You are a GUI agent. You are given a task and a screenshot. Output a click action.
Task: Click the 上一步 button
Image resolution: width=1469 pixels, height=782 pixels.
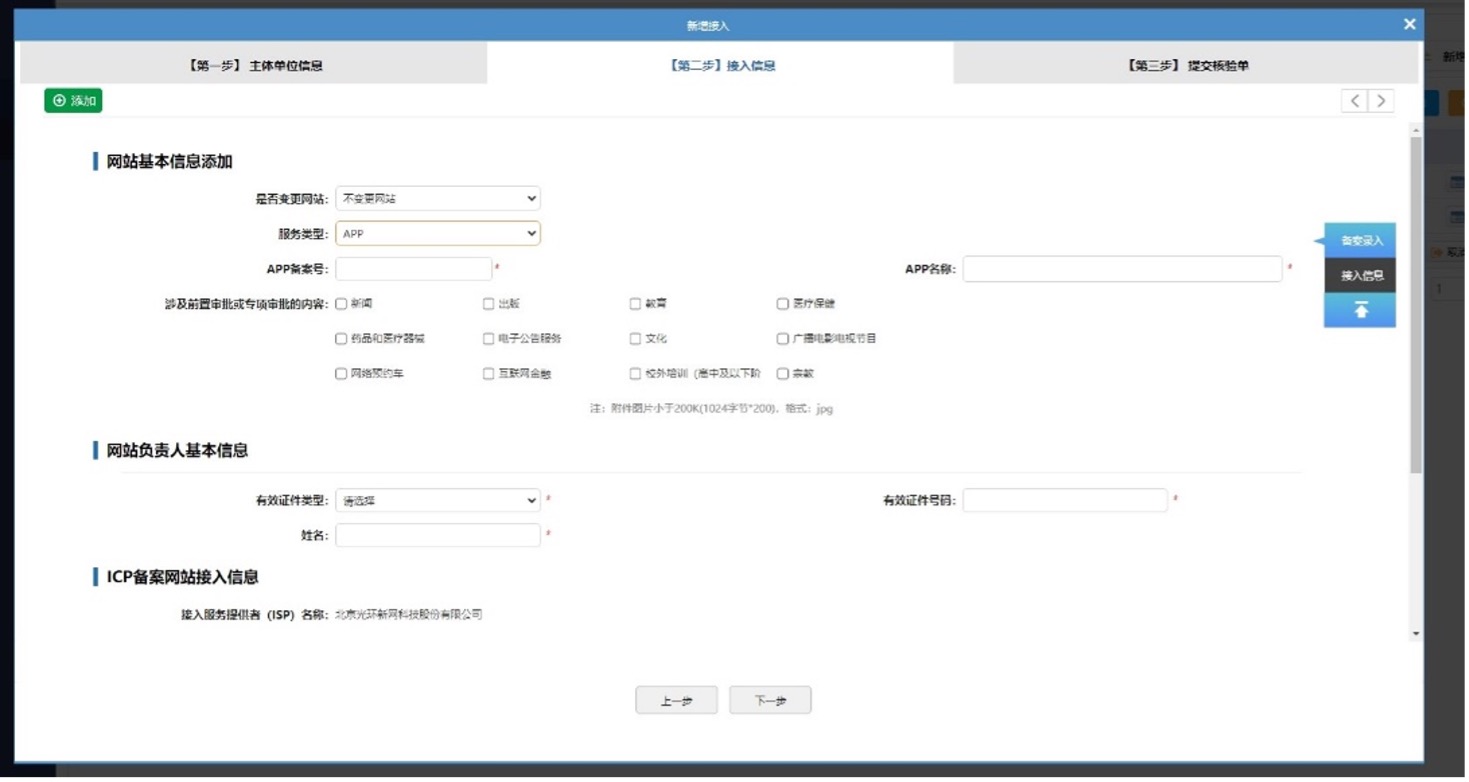coord(676,699)
